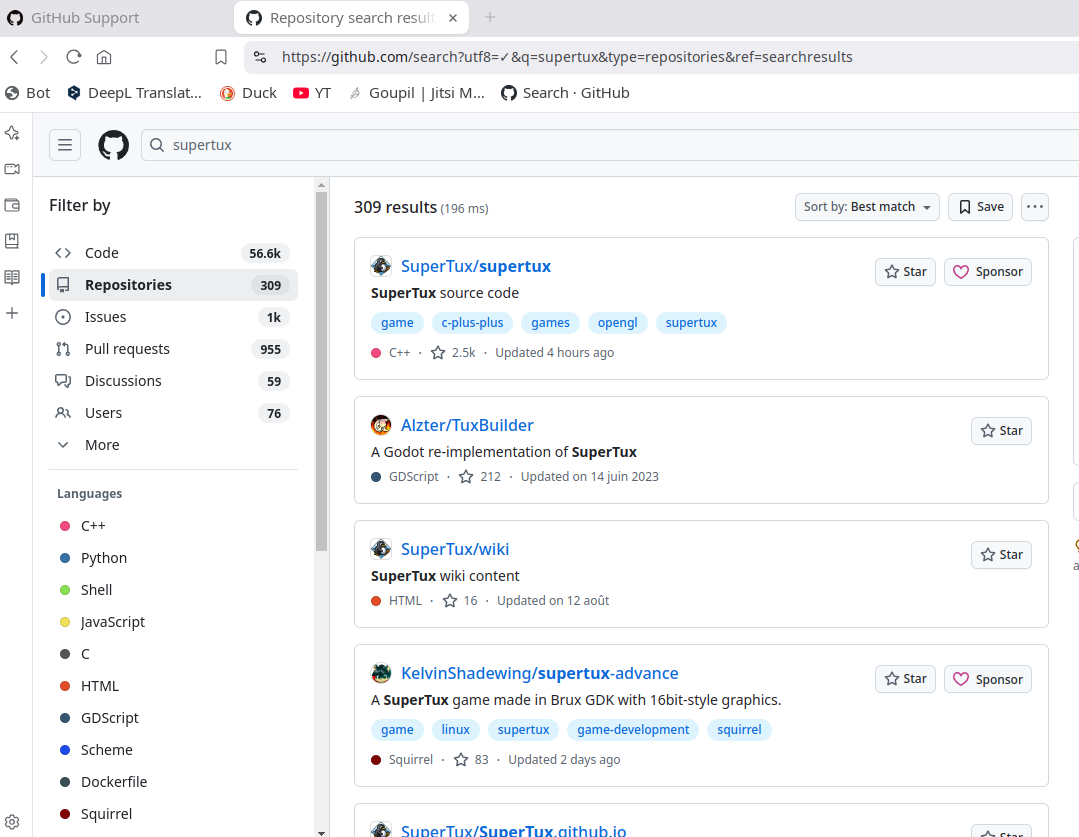1079x837 pixels.
Task: Reload the current page
Action: pyautogui.click(x=74, y=57)
